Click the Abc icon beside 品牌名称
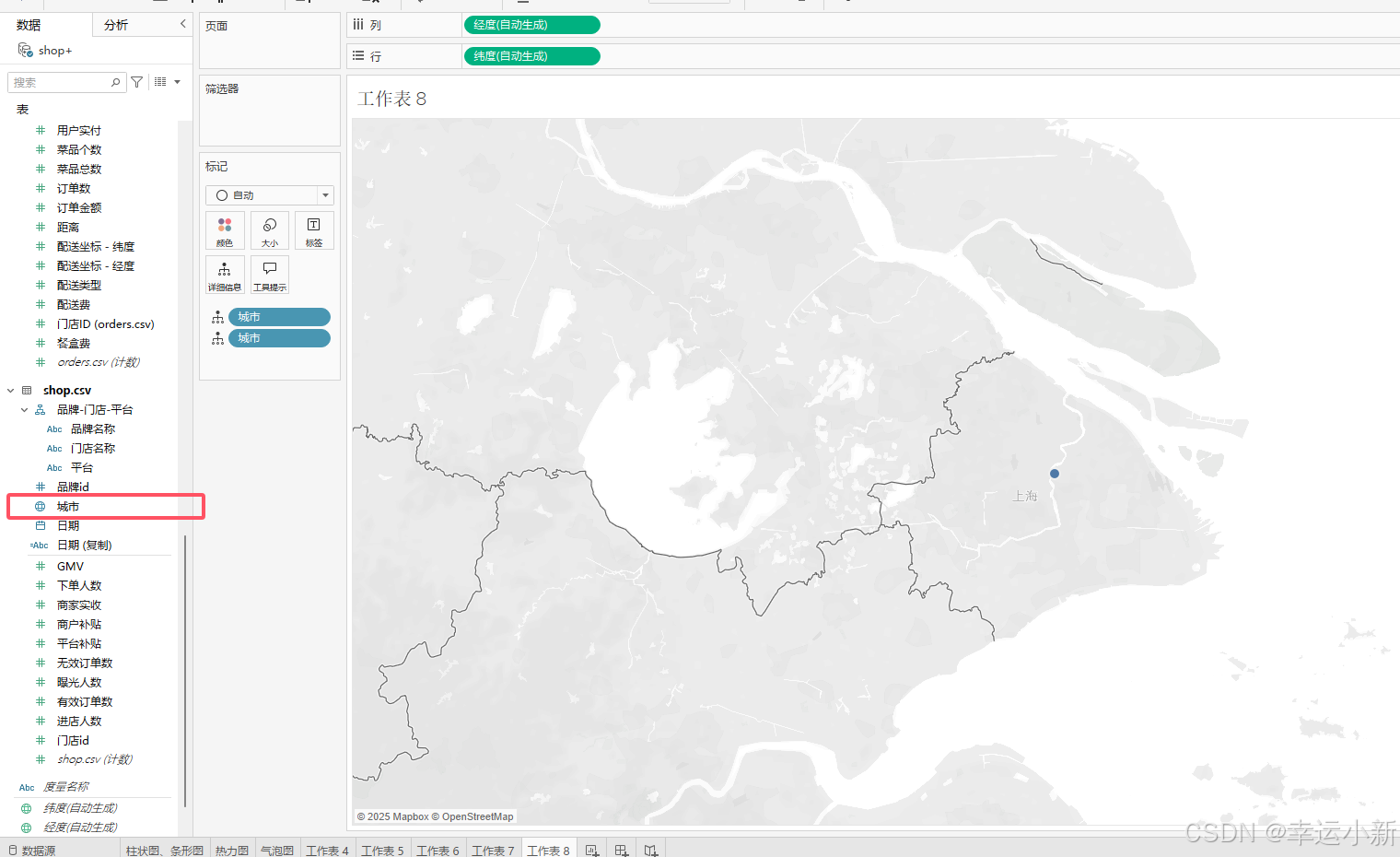1400x857 pixels. pyautogui.click(x=54, y=429)
